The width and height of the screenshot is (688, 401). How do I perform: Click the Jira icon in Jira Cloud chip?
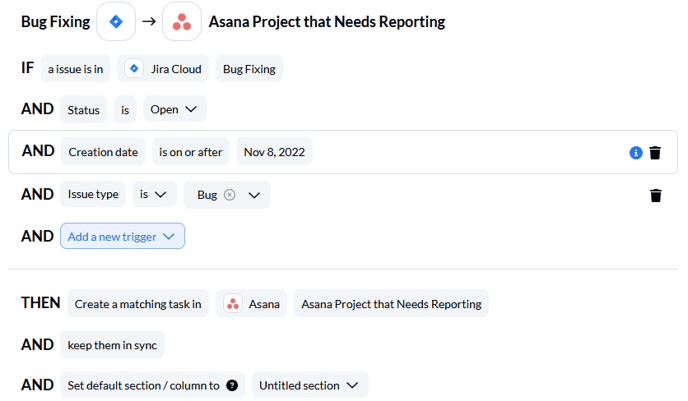134,69
